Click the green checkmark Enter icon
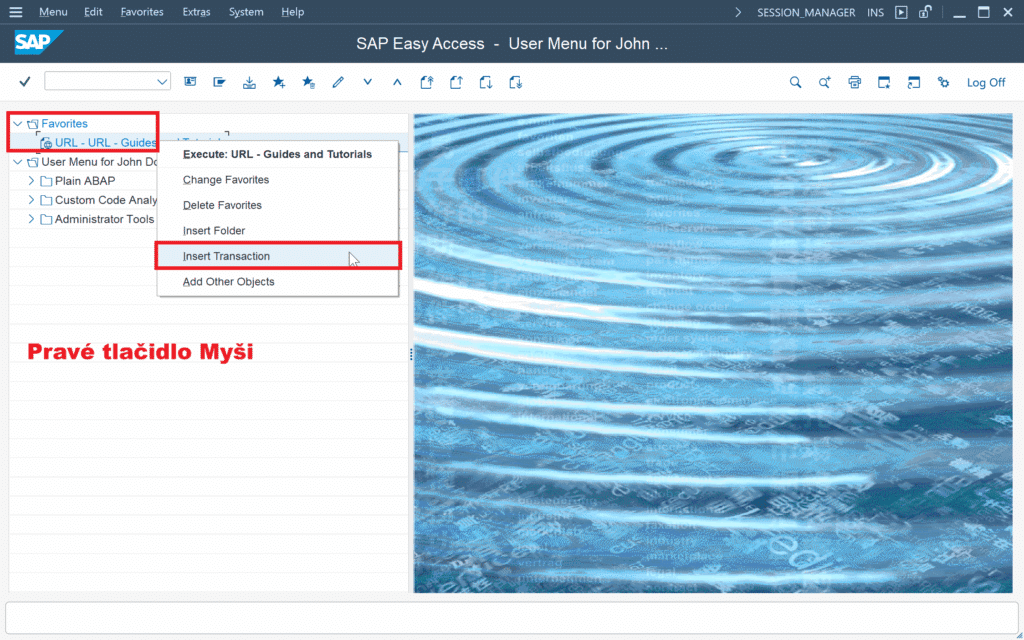 click(25, 82)
